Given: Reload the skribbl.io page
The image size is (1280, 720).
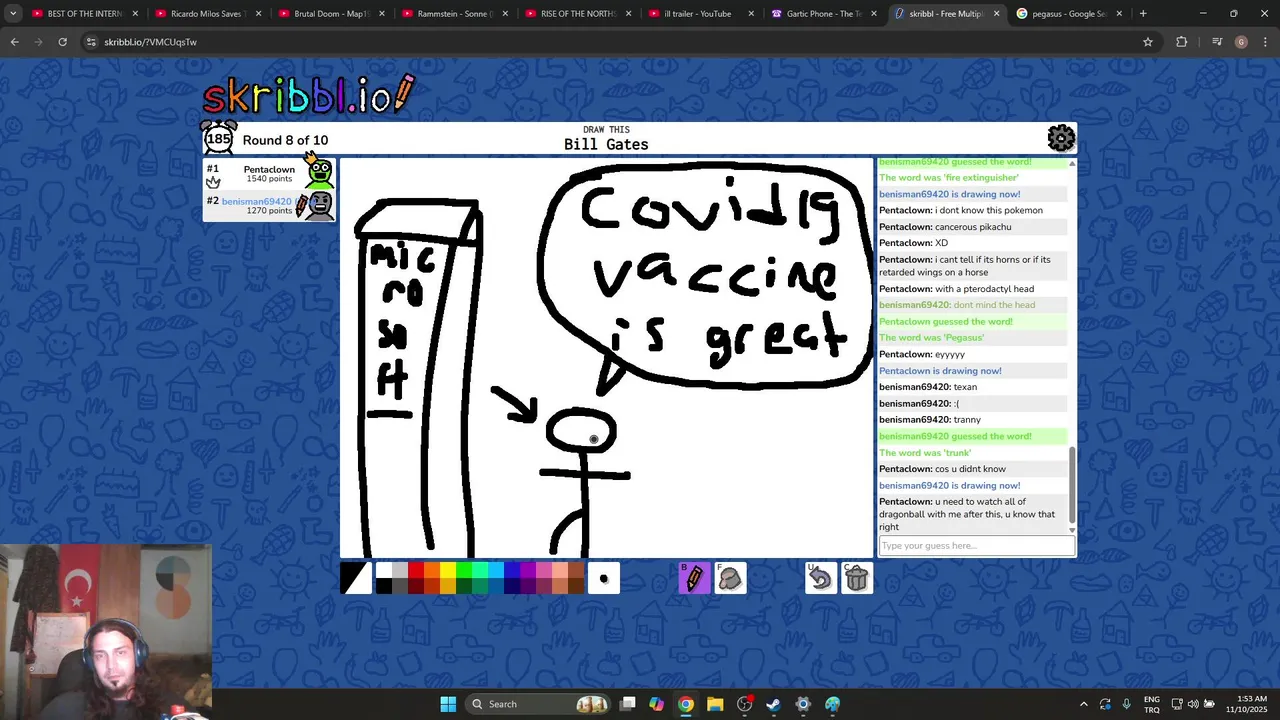Looking at the screenshot, I should 62,42.
